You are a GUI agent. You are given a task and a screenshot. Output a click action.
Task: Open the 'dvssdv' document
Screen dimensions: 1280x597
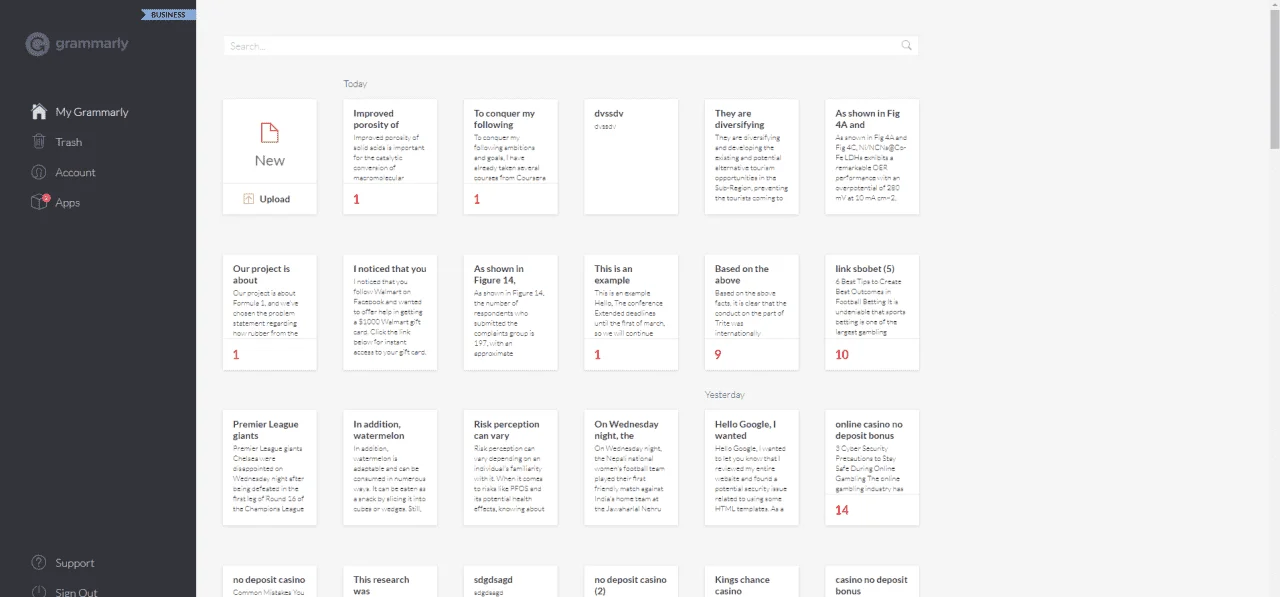[x=631, y=156]
